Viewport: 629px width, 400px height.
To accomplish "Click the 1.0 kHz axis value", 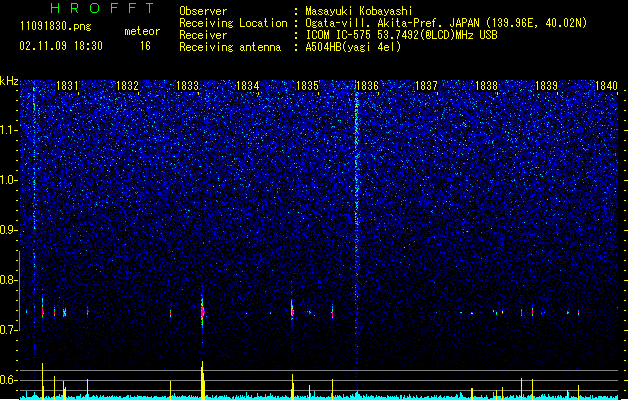I will point(9,180).
